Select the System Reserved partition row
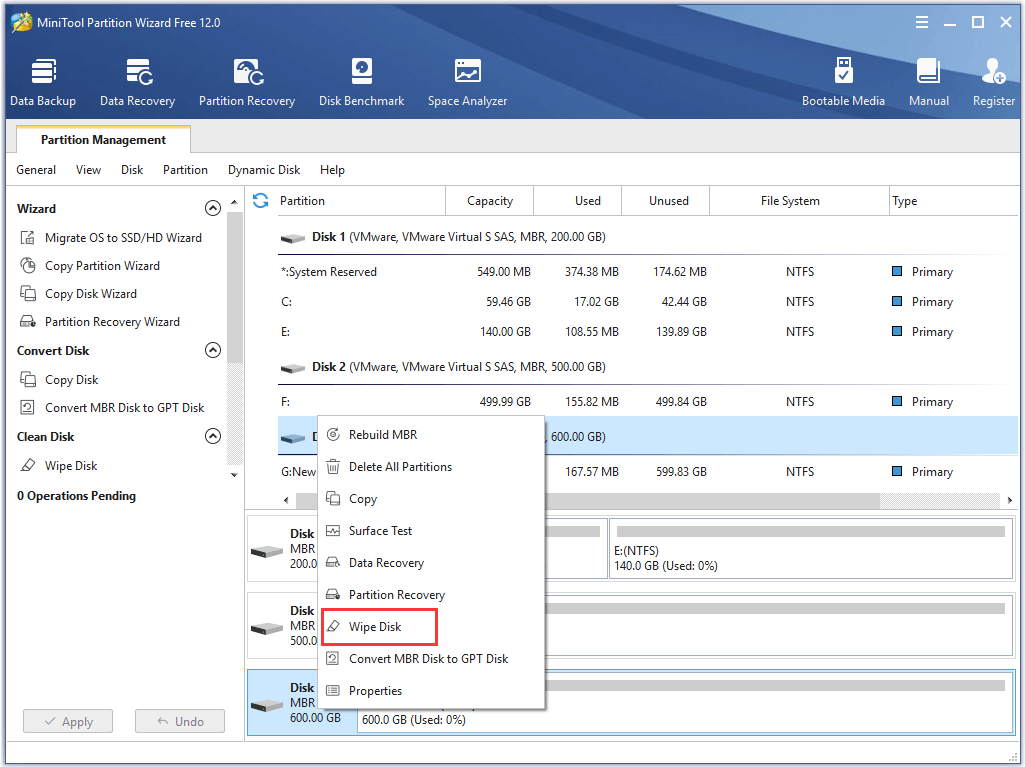This screenshot has width=1025, height=767. pos(648,271)
